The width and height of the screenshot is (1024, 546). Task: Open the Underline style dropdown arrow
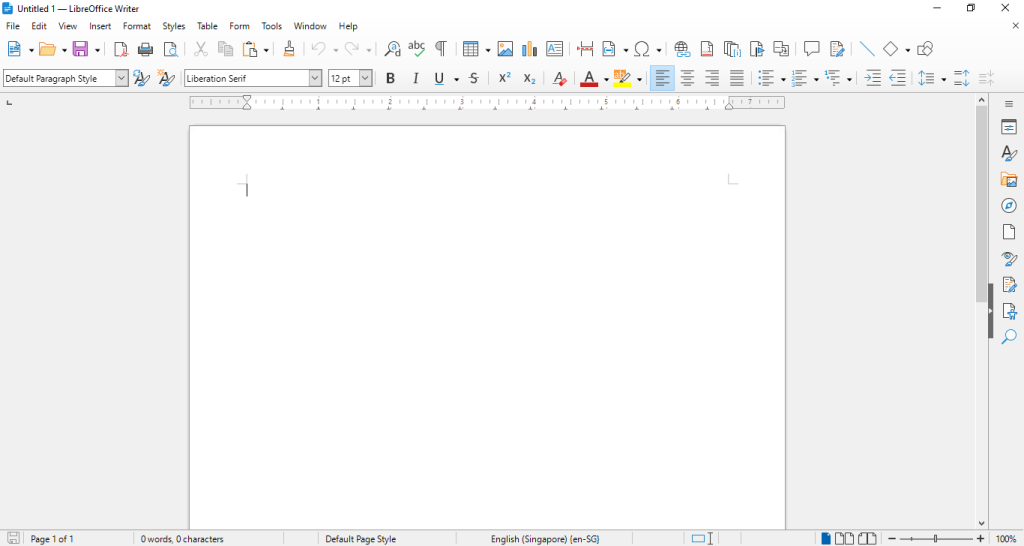[456, 80]
